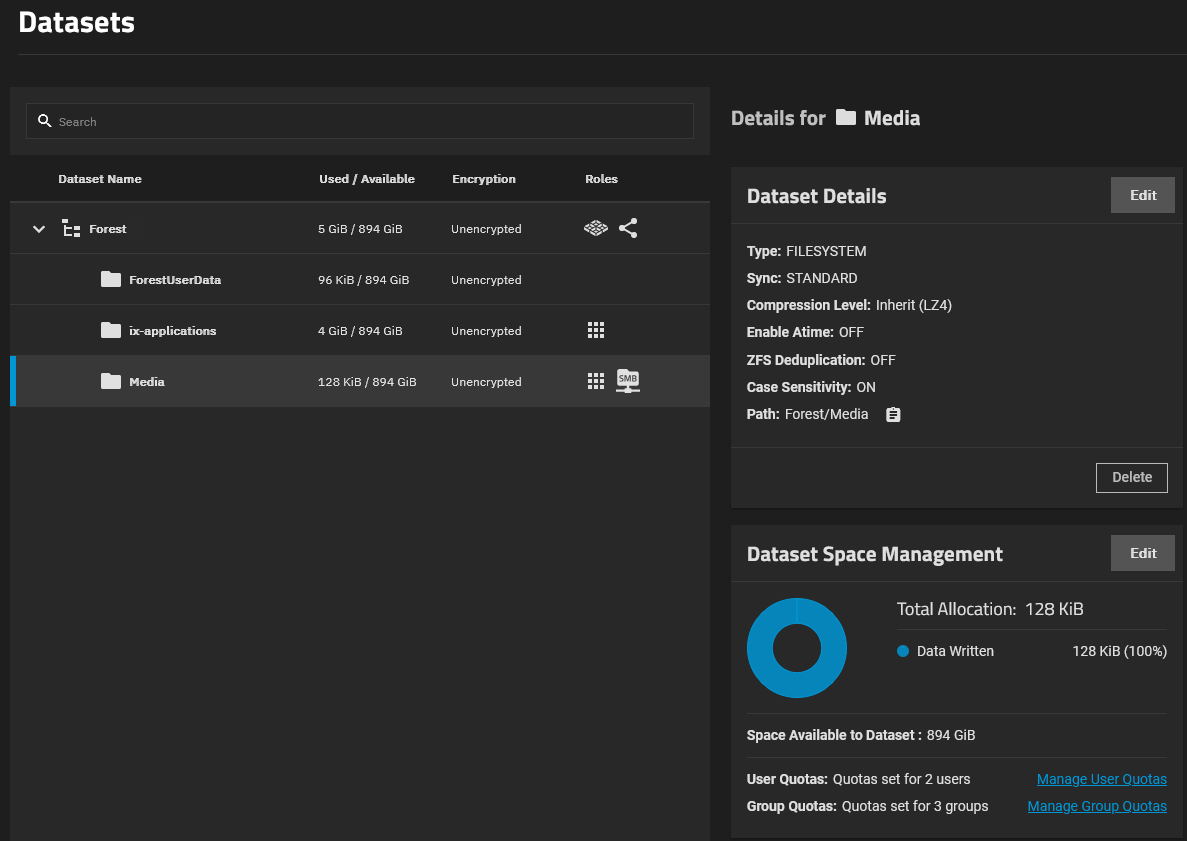The height and width of the screenshot is (841, 1187).
Task: Collapse the Forest dataset tree chevron
Action: tap(39, 229)
